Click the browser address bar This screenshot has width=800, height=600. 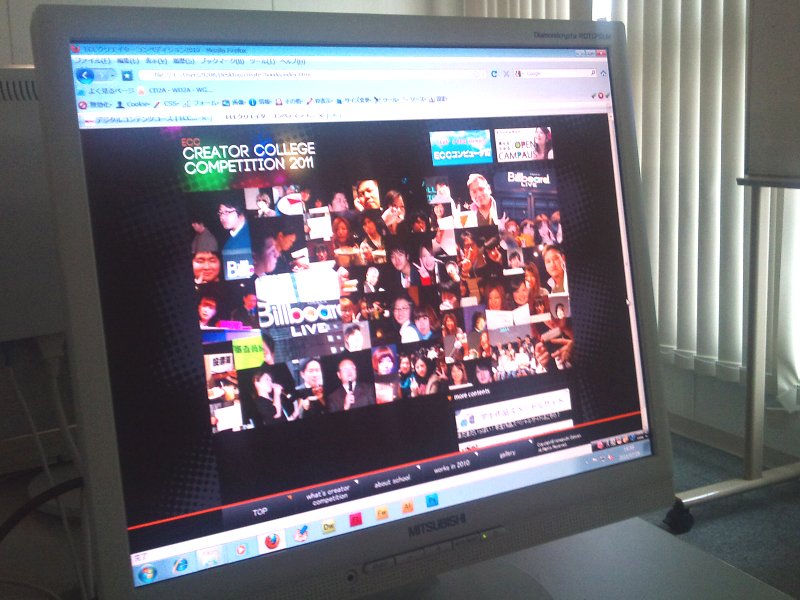300,74
